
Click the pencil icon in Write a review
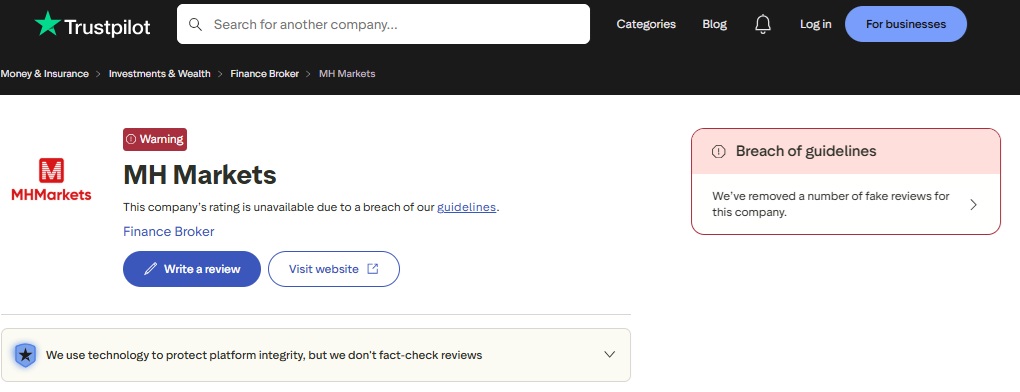150,269
